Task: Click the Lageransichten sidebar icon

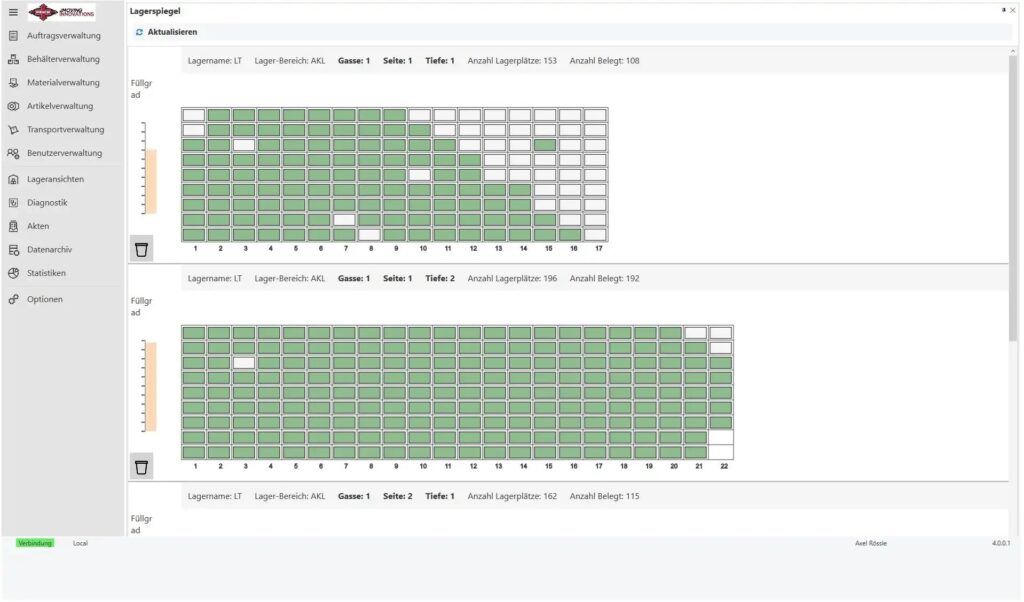Action: pos(13,180)
